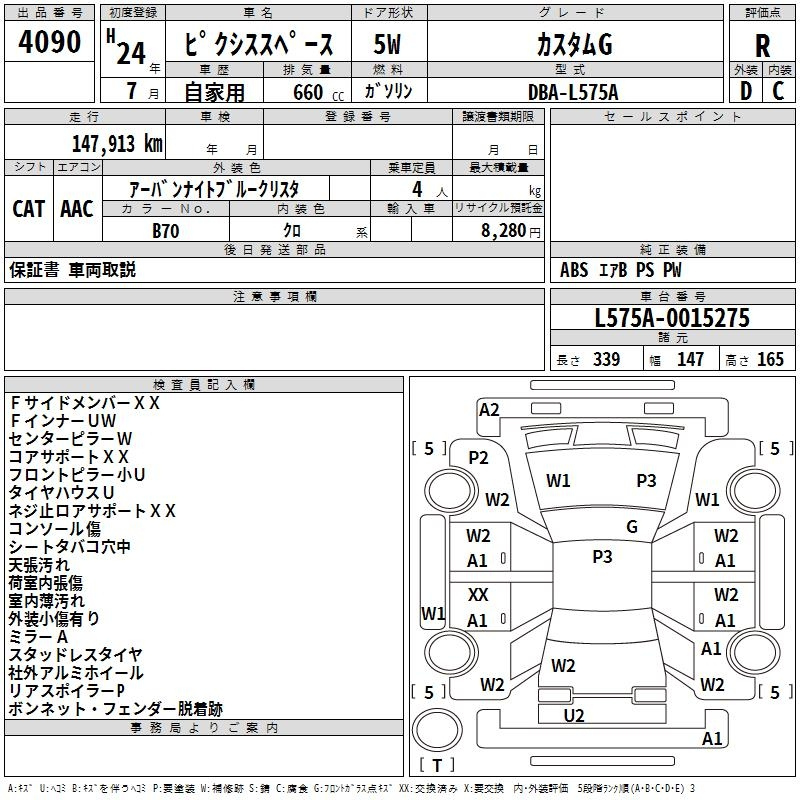Screen dimensions: 800x800
Task: Select the exterior grade D
Action: tap(746, 91)
